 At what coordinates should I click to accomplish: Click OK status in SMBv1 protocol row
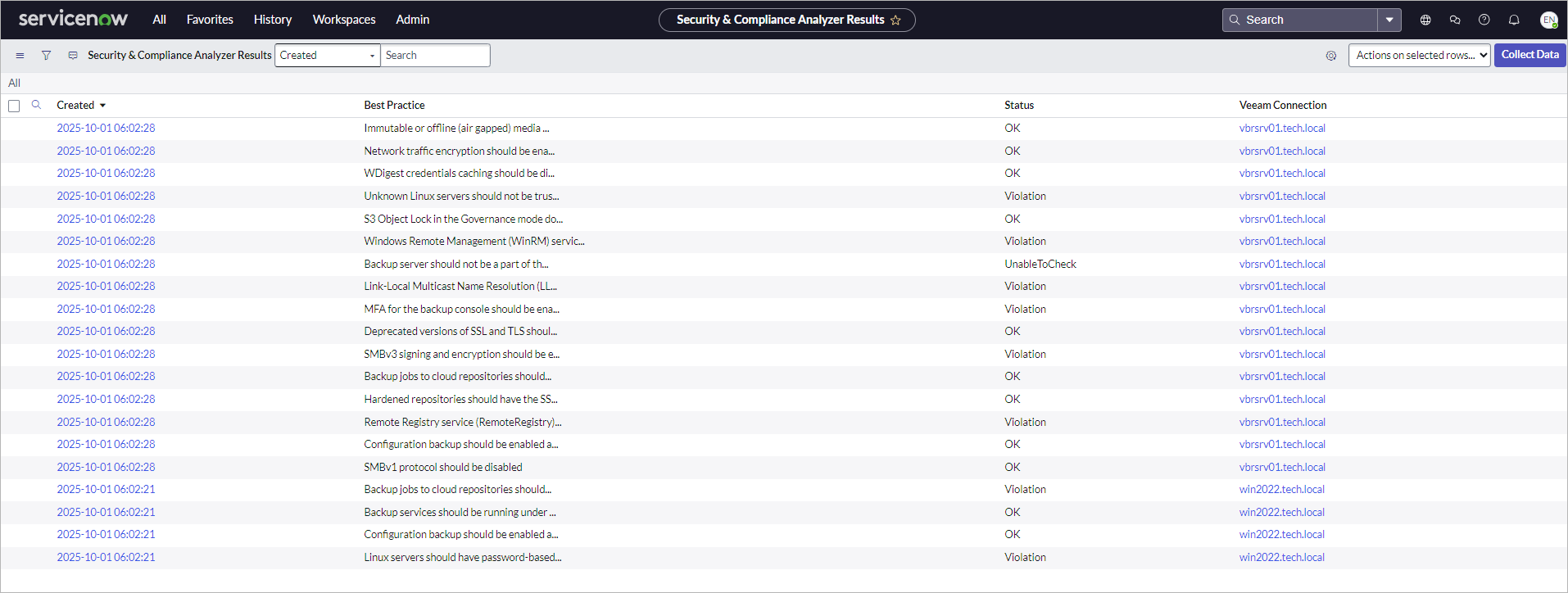[x=1013, y=467]
